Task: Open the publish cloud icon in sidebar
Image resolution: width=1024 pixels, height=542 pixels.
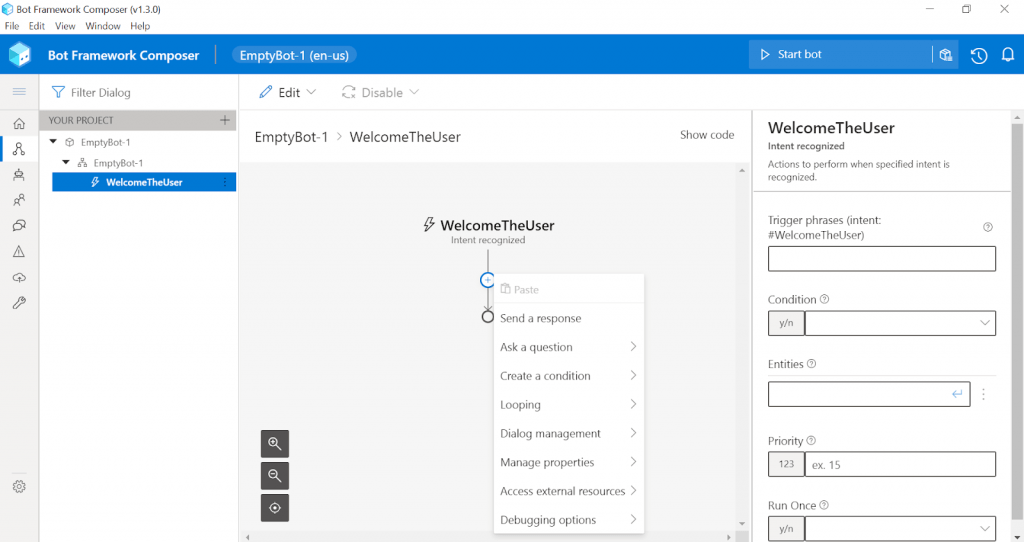Action: tap(19, 277)
